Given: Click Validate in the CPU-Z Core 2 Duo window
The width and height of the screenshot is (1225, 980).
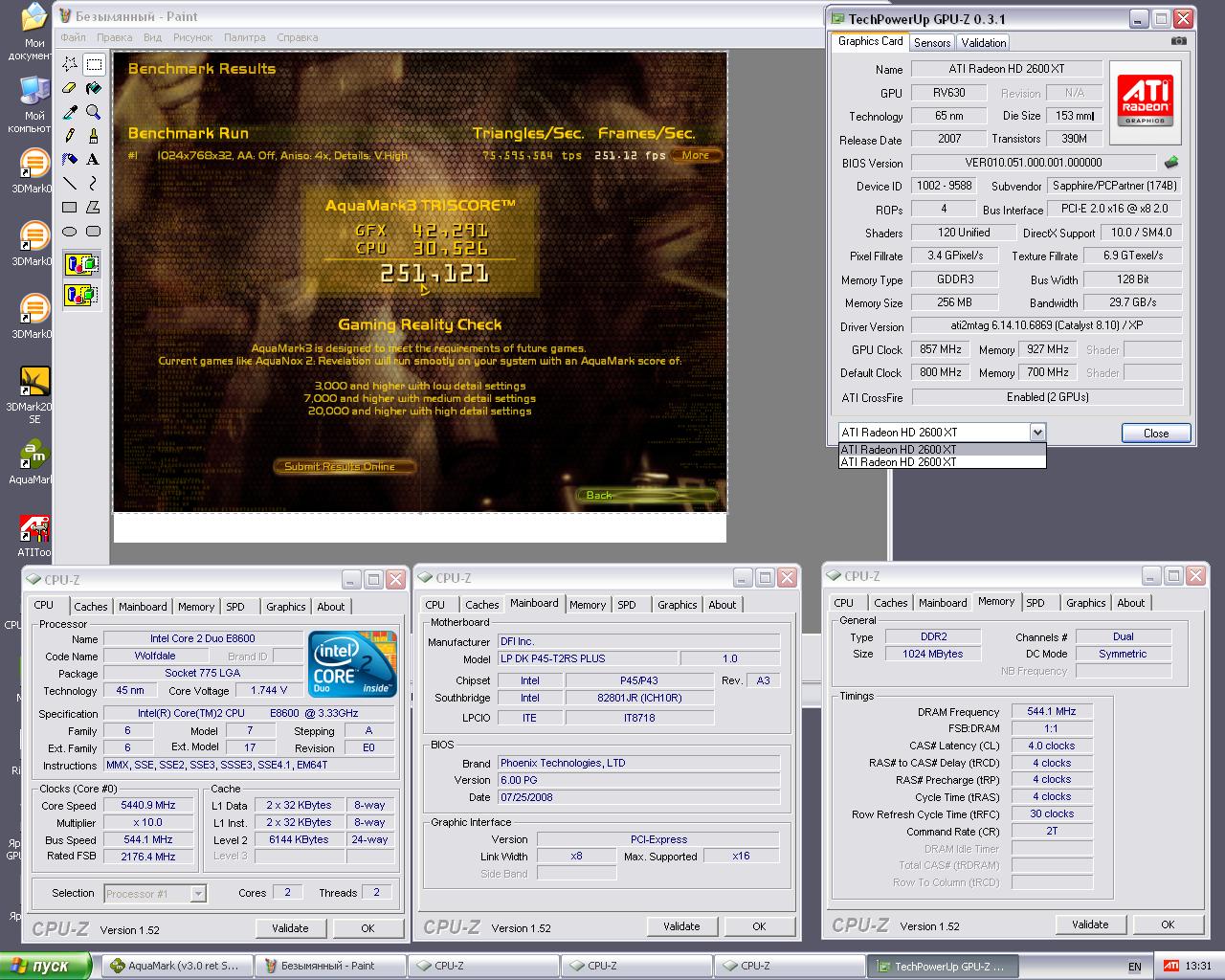Looking at the screenshot, I should tap(290, 928).
